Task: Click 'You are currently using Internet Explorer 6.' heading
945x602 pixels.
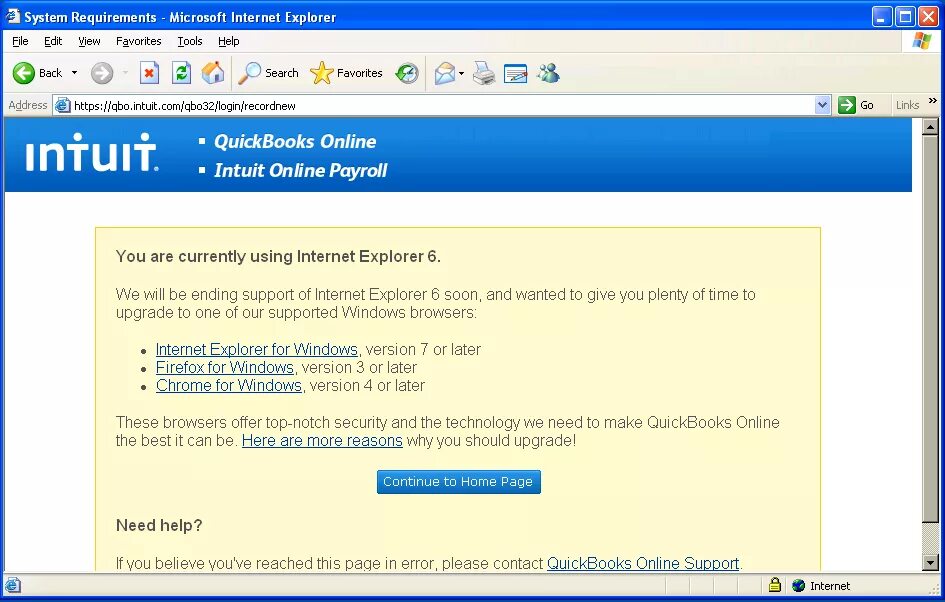Action: pos(278,257)
